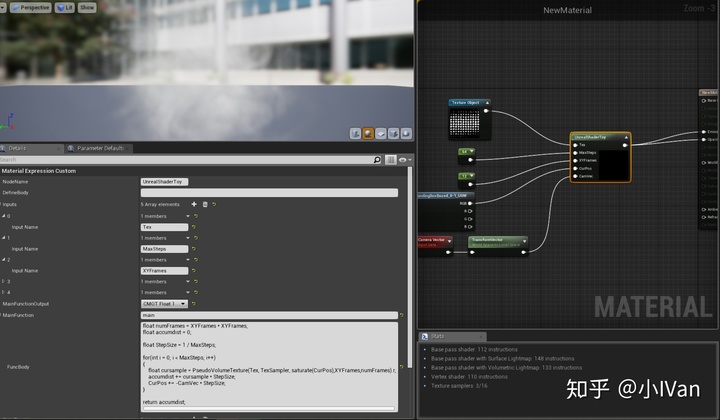
Task: Reset Inputs array to default
Action: [x=214, y=204]
